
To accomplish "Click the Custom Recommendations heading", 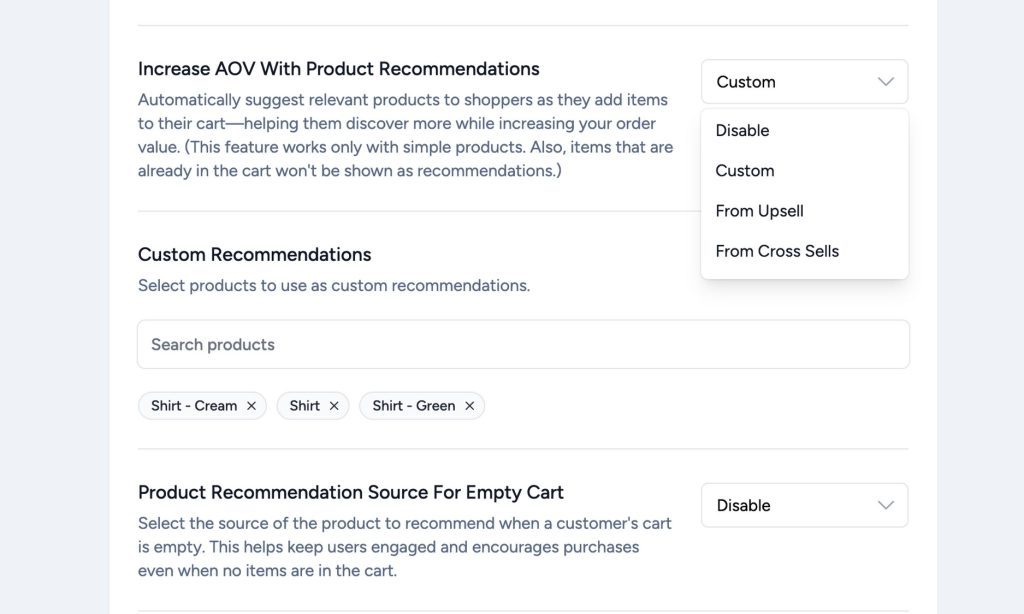I will tap(254, 255).
